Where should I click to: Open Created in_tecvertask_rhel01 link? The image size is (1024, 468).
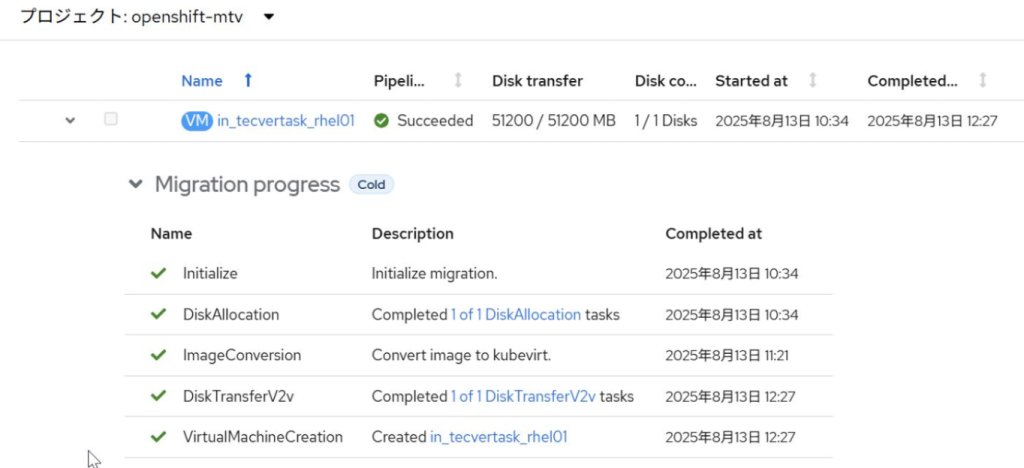coord(499,437)
